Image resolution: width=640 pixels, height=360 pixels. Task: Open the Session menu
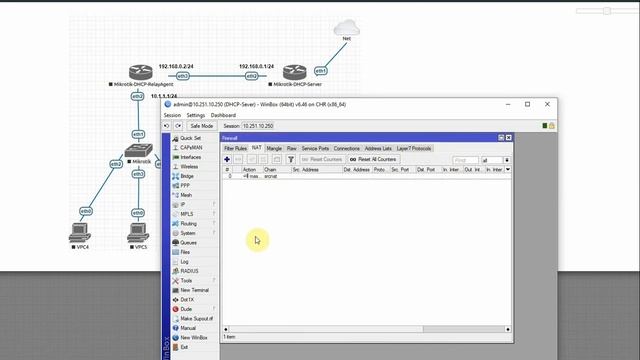[172, 116]
